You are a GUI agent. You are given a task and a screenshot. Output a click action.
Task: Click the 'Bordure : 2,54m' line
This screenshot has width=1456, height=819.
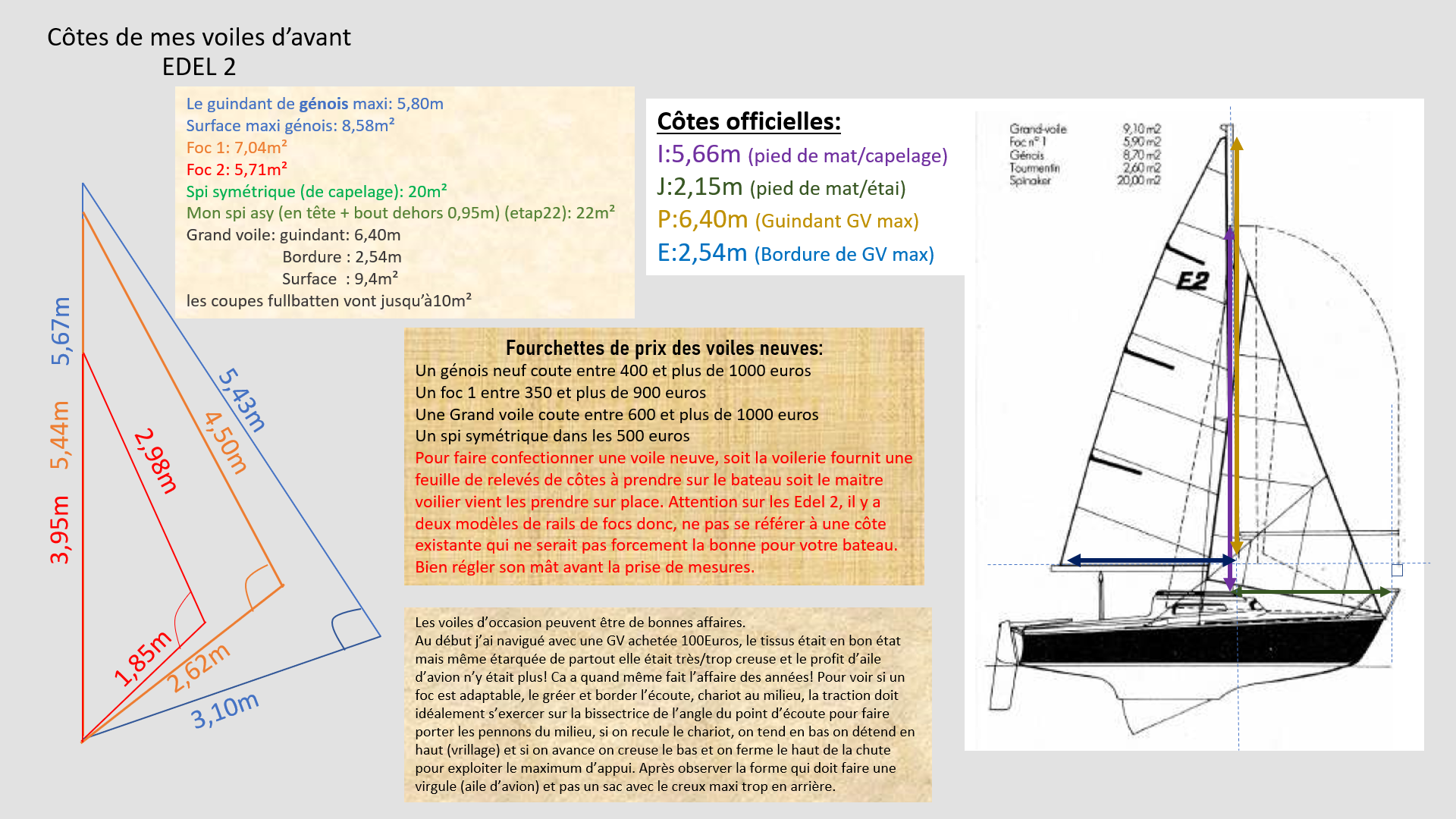[342, 257]
